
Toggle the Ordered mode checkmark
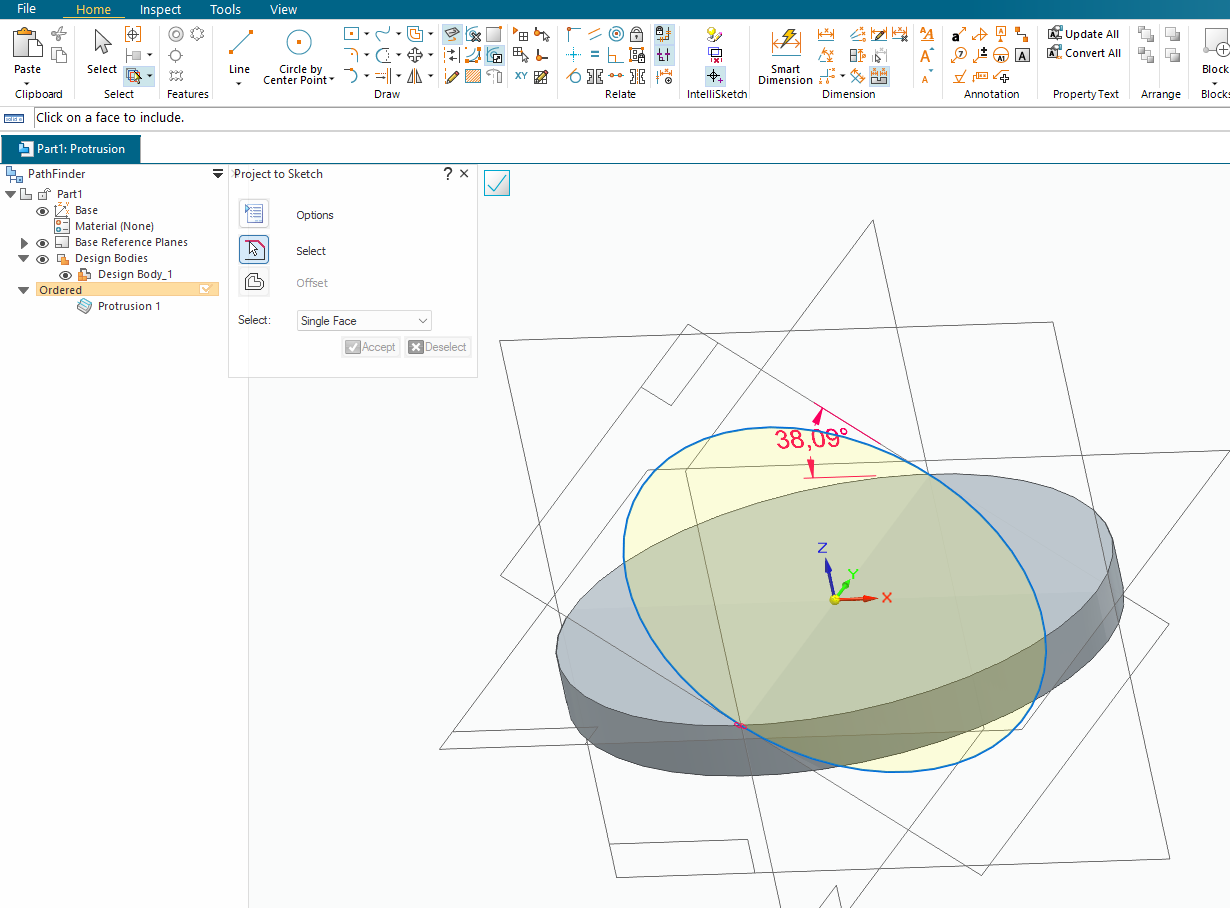point(206,290)
